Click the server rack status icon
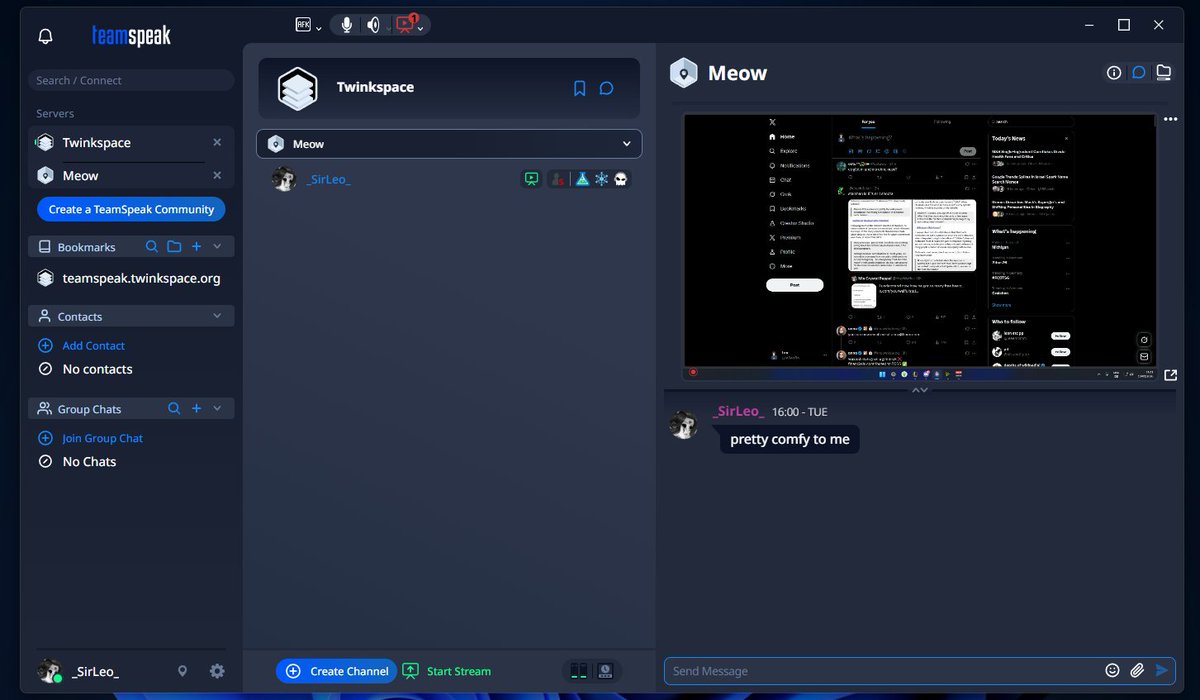The image size is (1200, 700). click(x=579, y=671)
